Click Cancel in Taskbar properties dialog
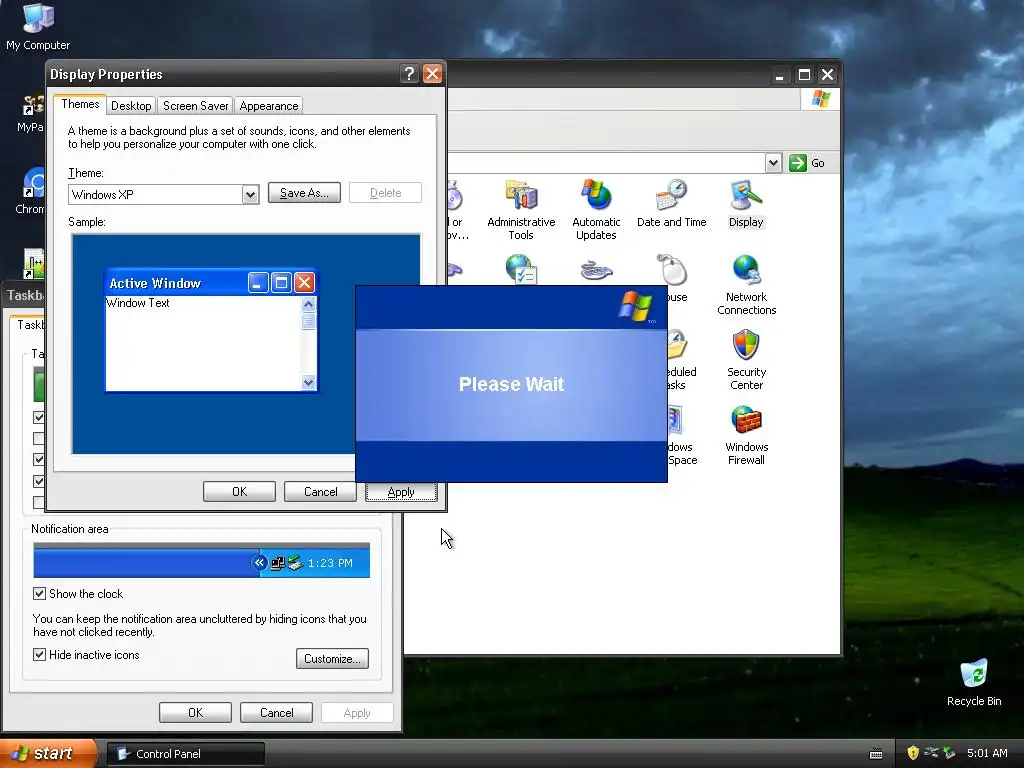 (x=276, y=712)
